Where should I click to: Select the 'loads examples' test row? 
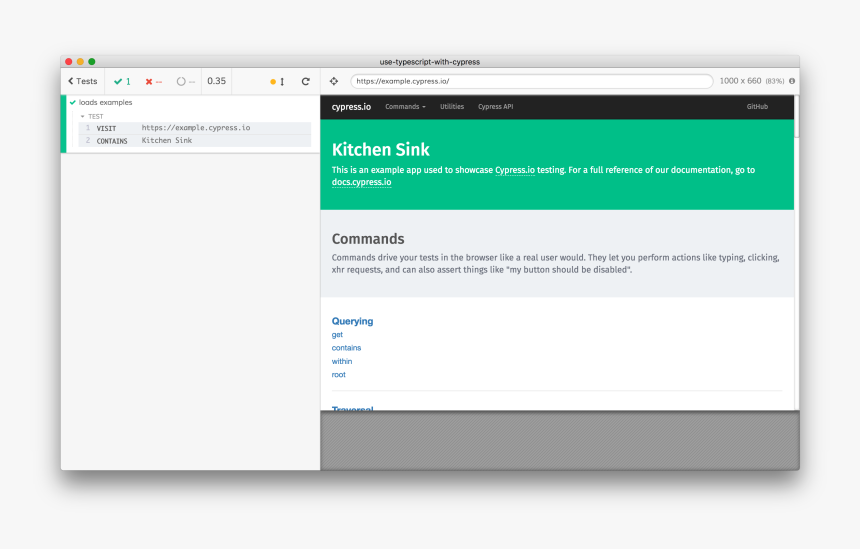coord(105,103)
